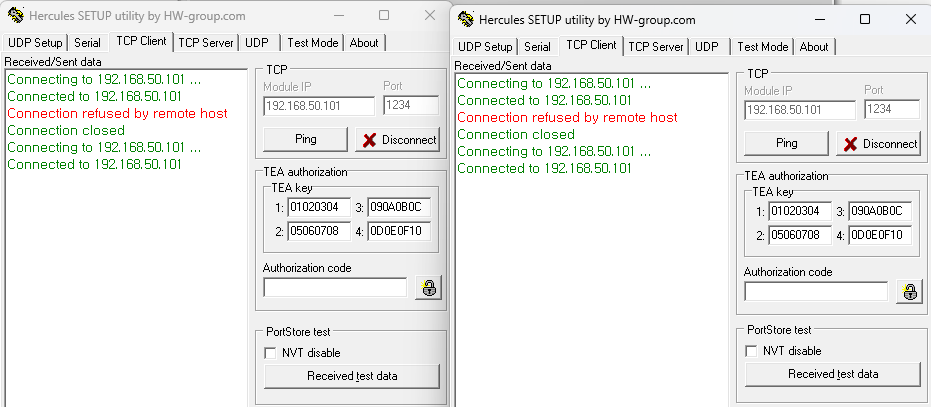Switch to TCP Server tab in left window
Screen dimensions: 931x407
coord(206,43)
